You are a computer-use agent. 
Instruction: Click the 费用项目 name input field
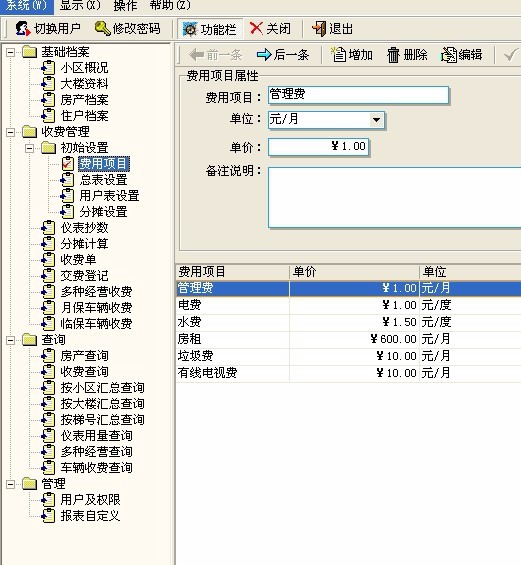[x=358, y=95]
